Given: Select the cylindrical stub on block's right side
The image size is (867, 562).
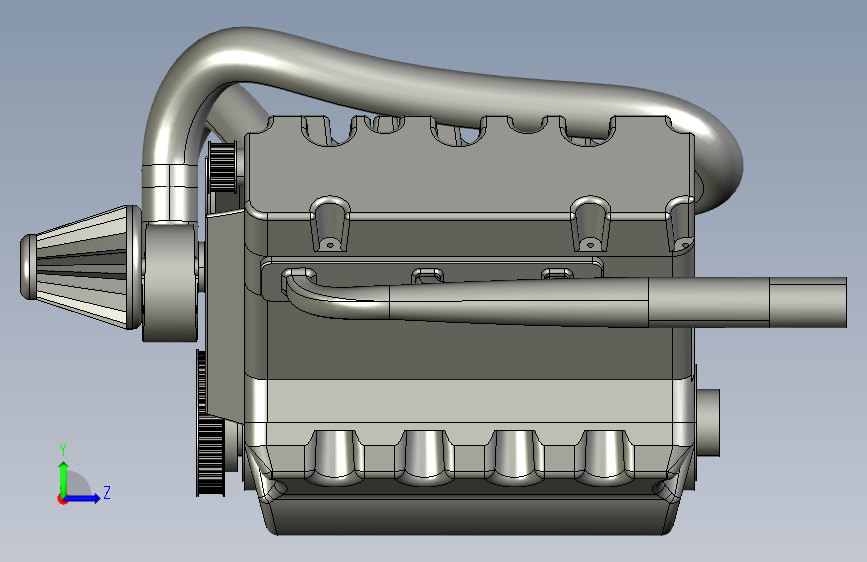Looking at the screenshot, I should (707, 422).
